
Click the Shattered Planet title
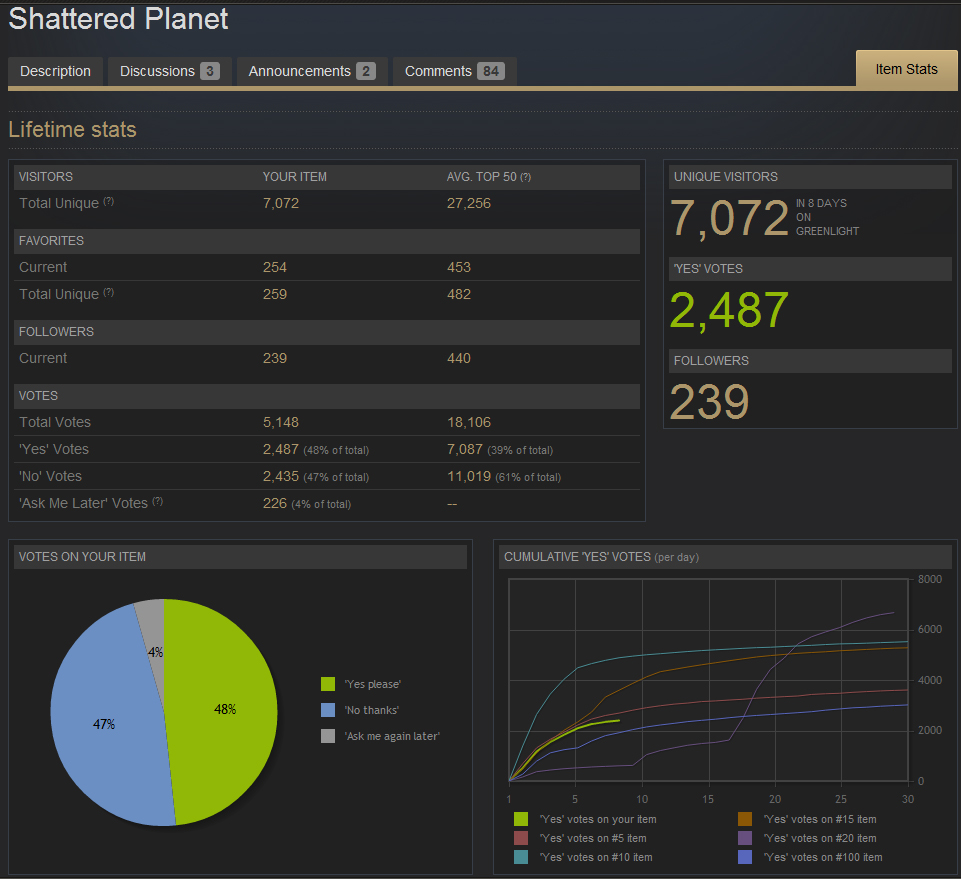click(x=118, y=19)
